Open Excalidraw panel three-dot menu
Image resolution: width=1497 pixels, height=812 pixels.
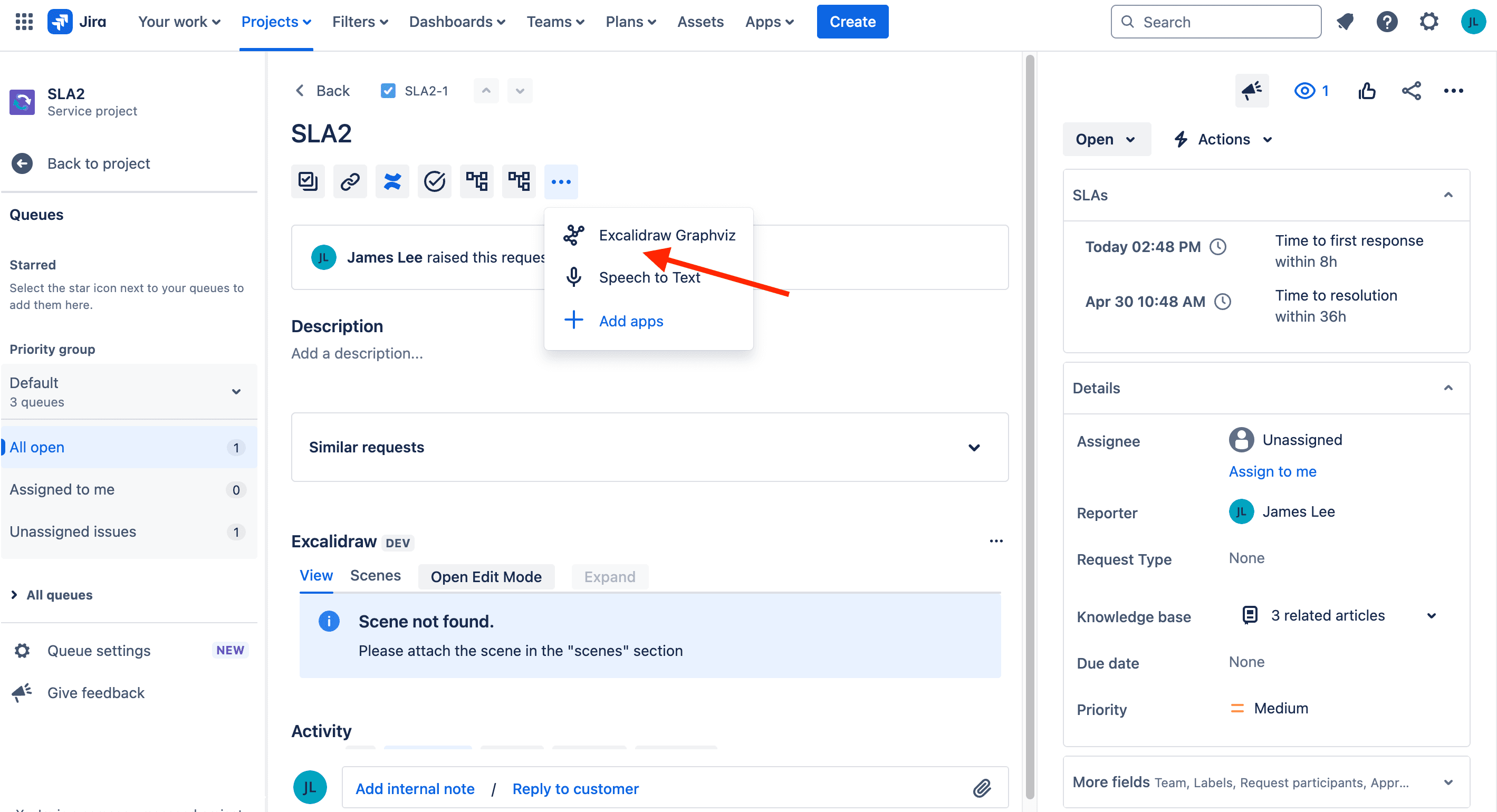(996, 541)
